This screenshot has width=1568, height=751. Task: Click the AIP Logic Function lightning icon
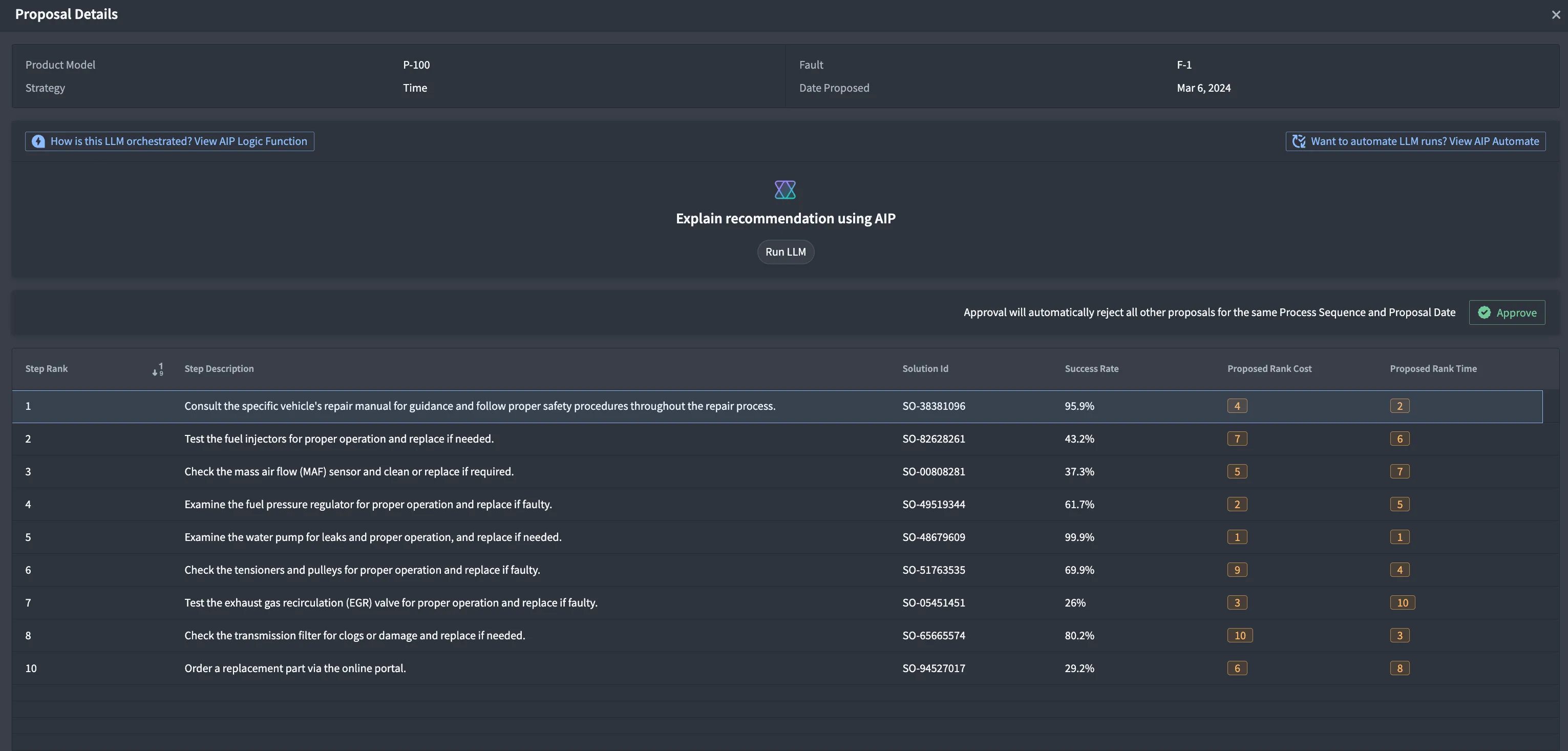pyautogui.click(x=38, y=141)
